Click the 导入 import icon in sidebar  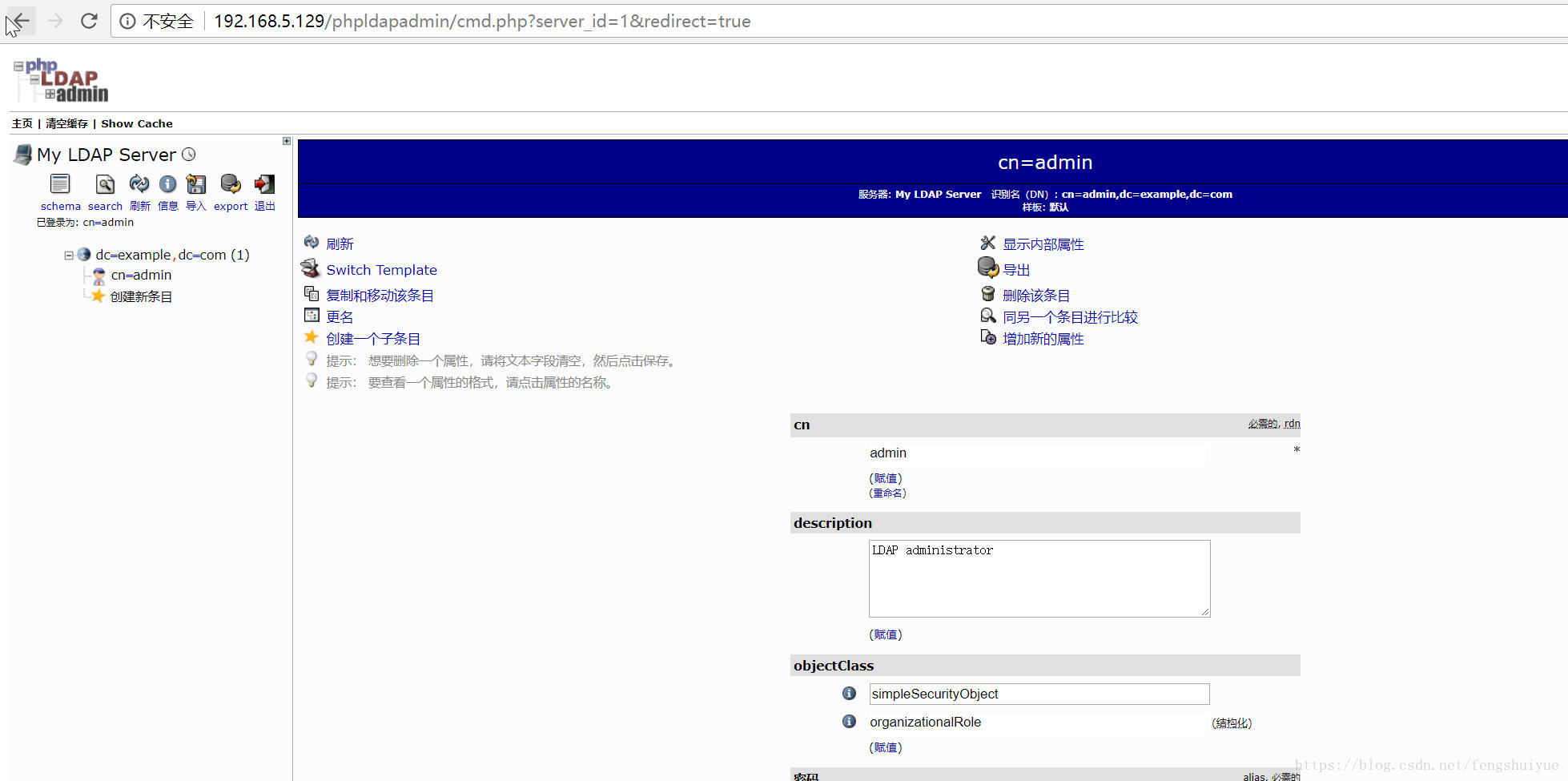pos(196,184)
